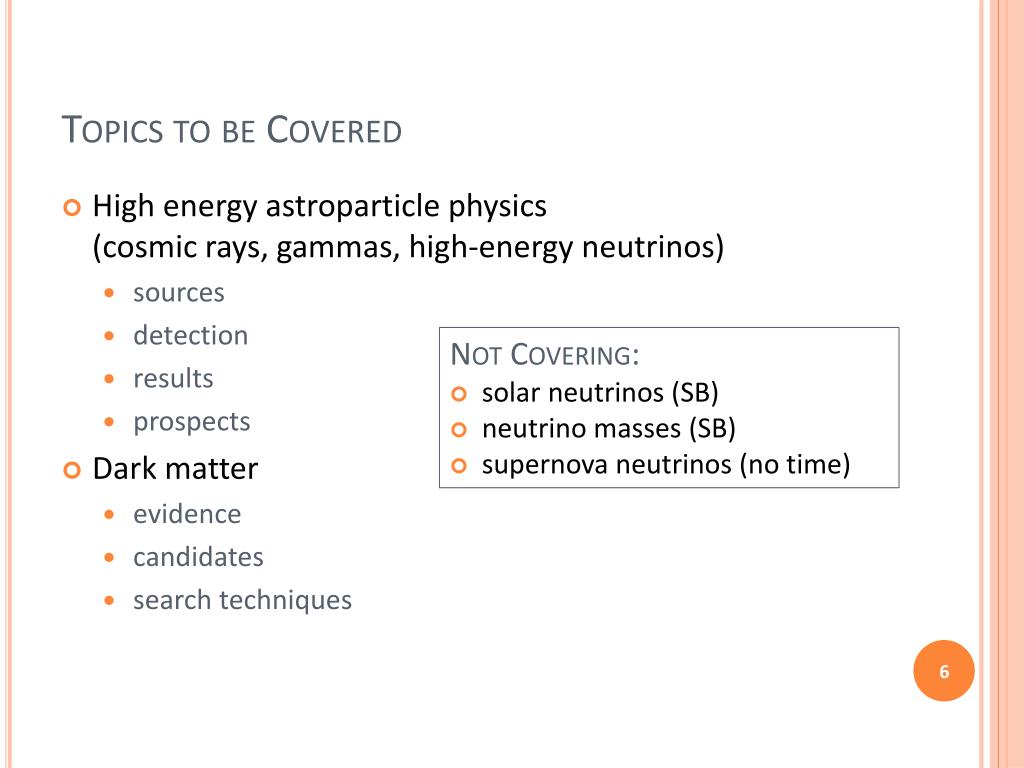
Task: Click the cosmic rays, gammas parenthetical line
Action: tap(408, 248)
